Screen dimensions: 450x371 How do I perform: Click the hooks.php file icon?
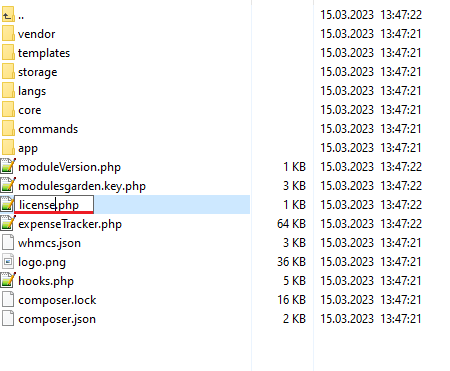coord(8,280)
